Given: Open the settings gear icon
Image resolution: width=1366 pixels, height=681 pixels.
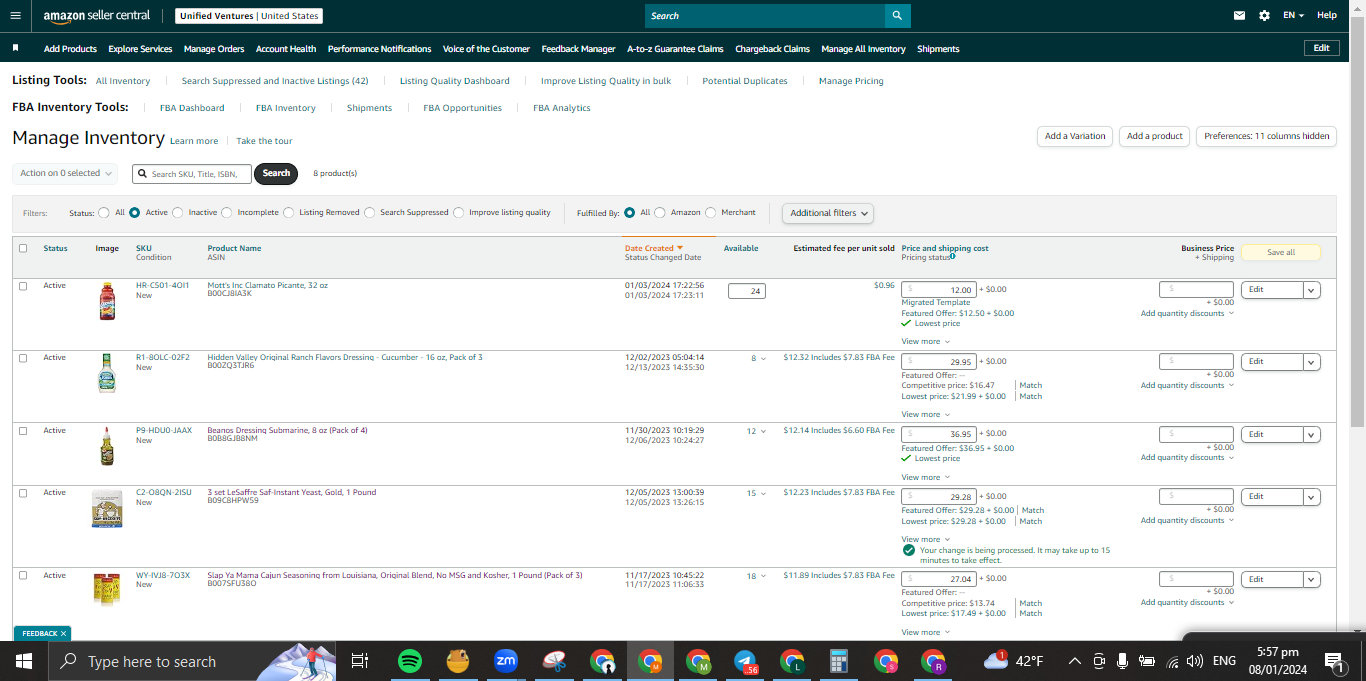Looking at the screenshot, I should 1264,16.
